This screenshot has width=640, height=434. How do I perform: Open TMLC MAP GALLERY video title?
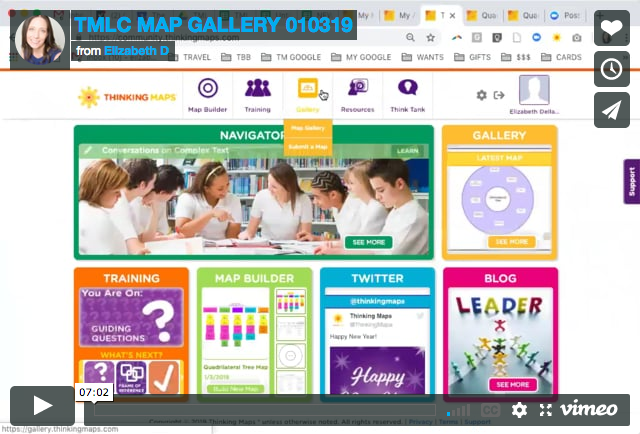(213, 24)
